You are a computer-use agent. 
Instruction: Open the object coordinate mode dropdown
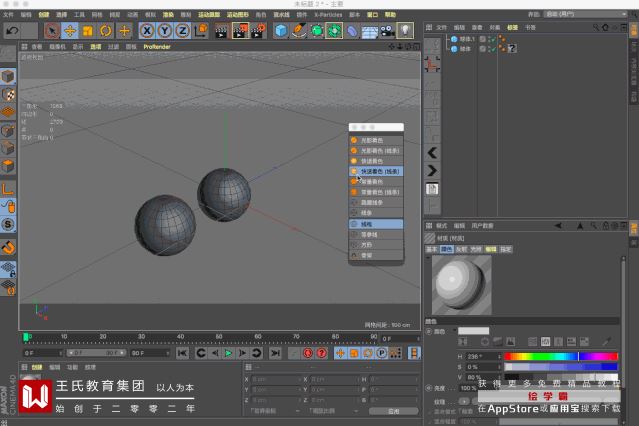click(x=275, y=411)
